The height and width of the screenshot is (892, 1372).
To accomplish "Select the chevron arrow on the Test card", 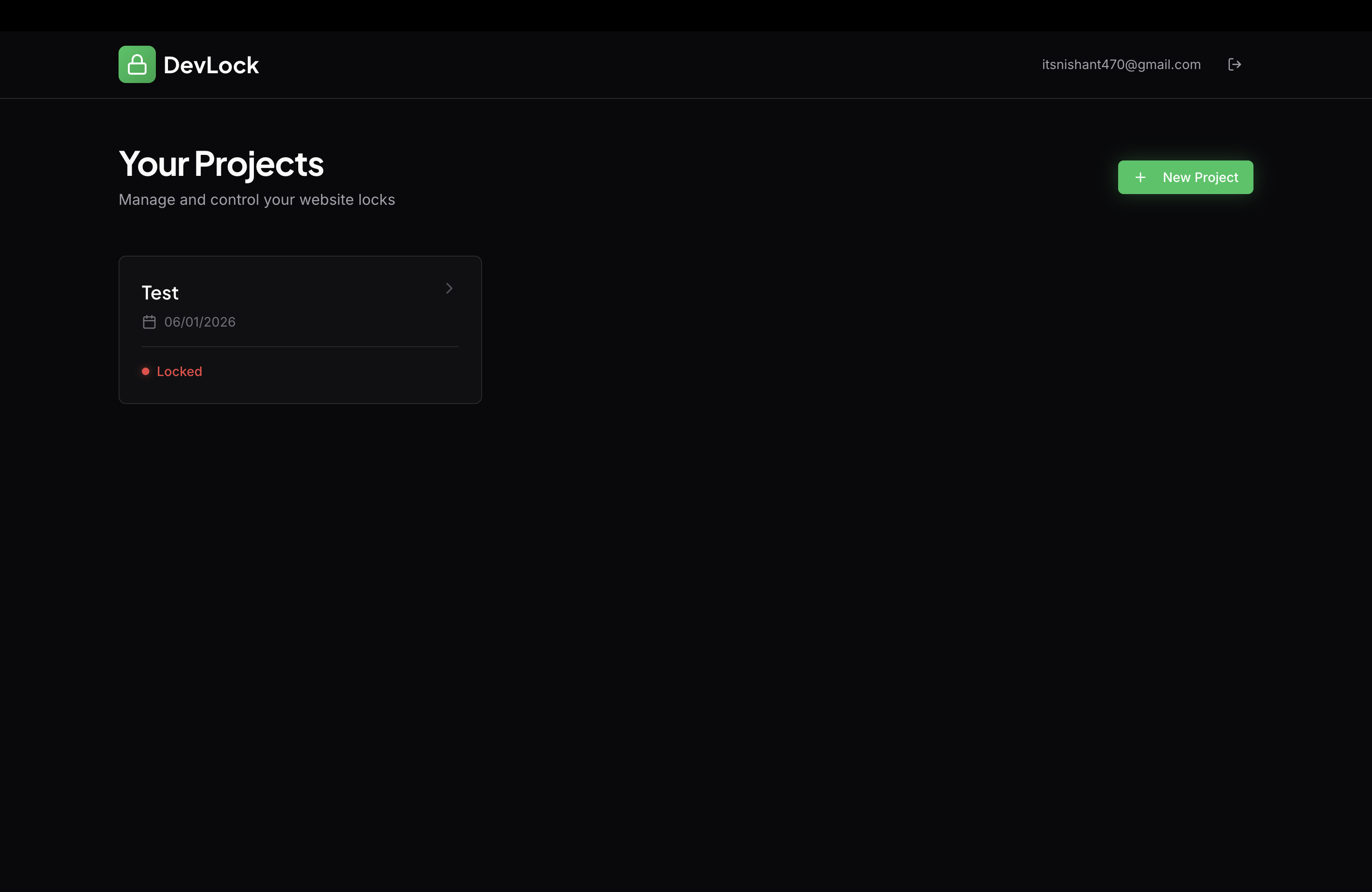I will pos(449,288).
